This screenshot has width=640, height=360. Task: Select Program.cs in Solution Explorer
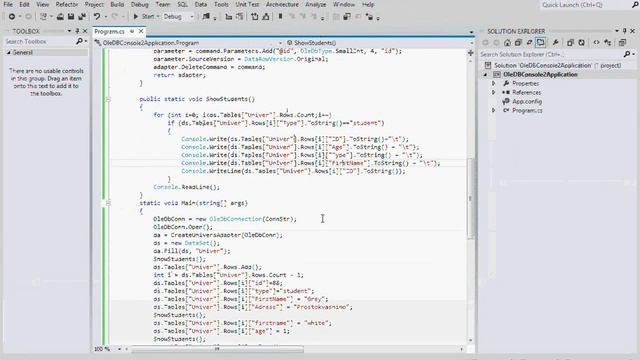(x=527, y=110)
